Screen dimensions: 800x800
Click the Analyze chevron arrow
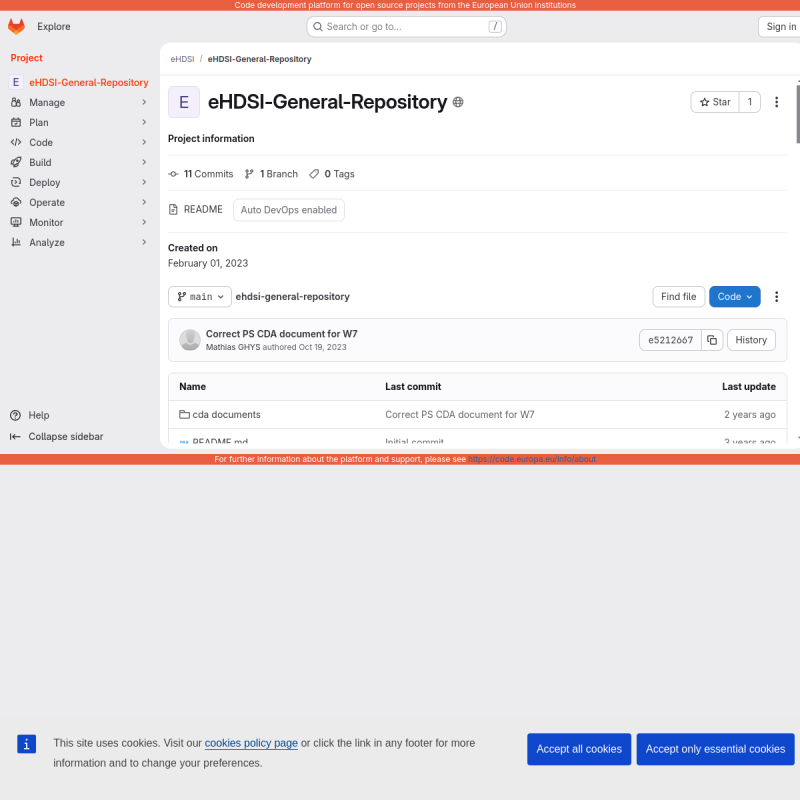coord(144,241)
